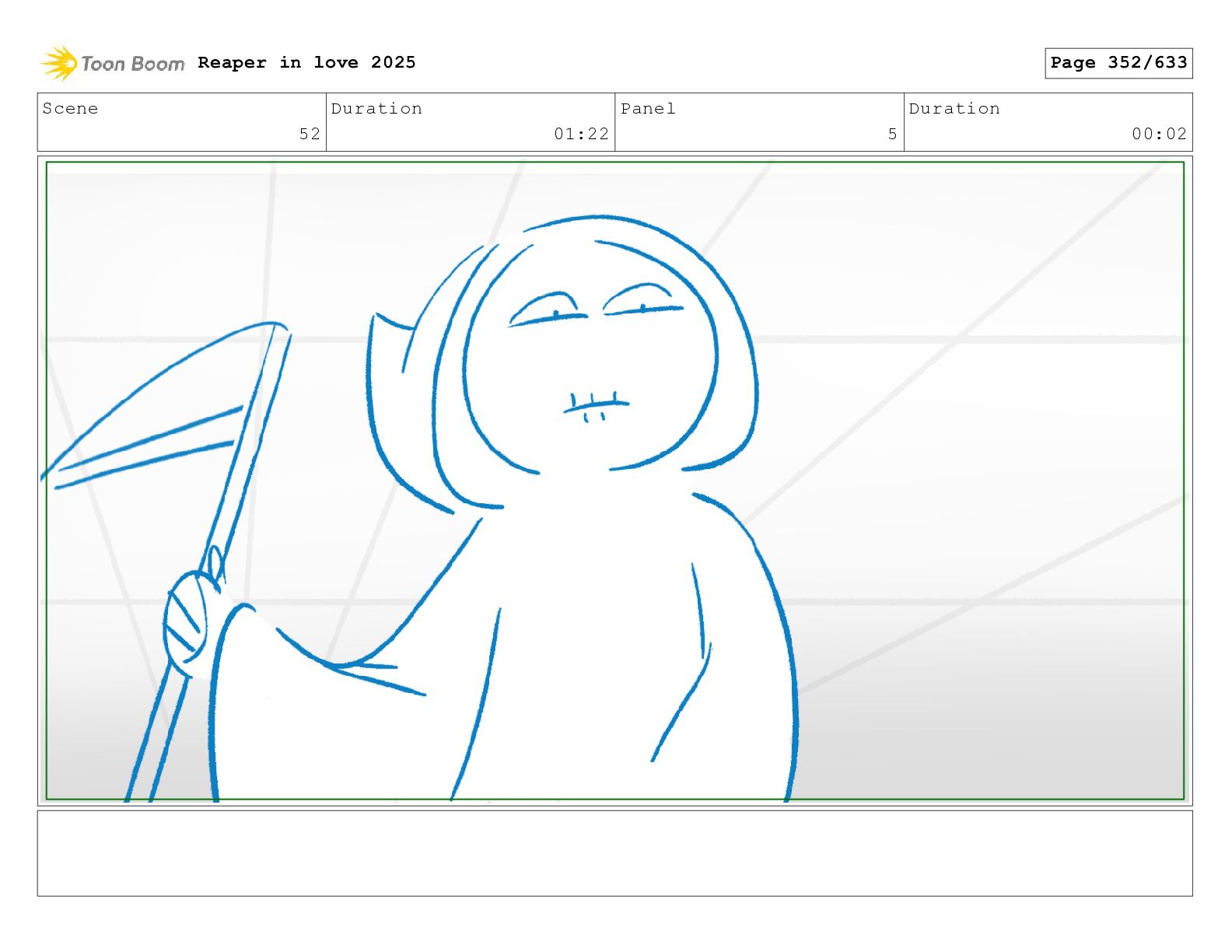This screenshot has height=952, width=1232.
Task: Select the scene number '52'
Action: coord(310,134)
